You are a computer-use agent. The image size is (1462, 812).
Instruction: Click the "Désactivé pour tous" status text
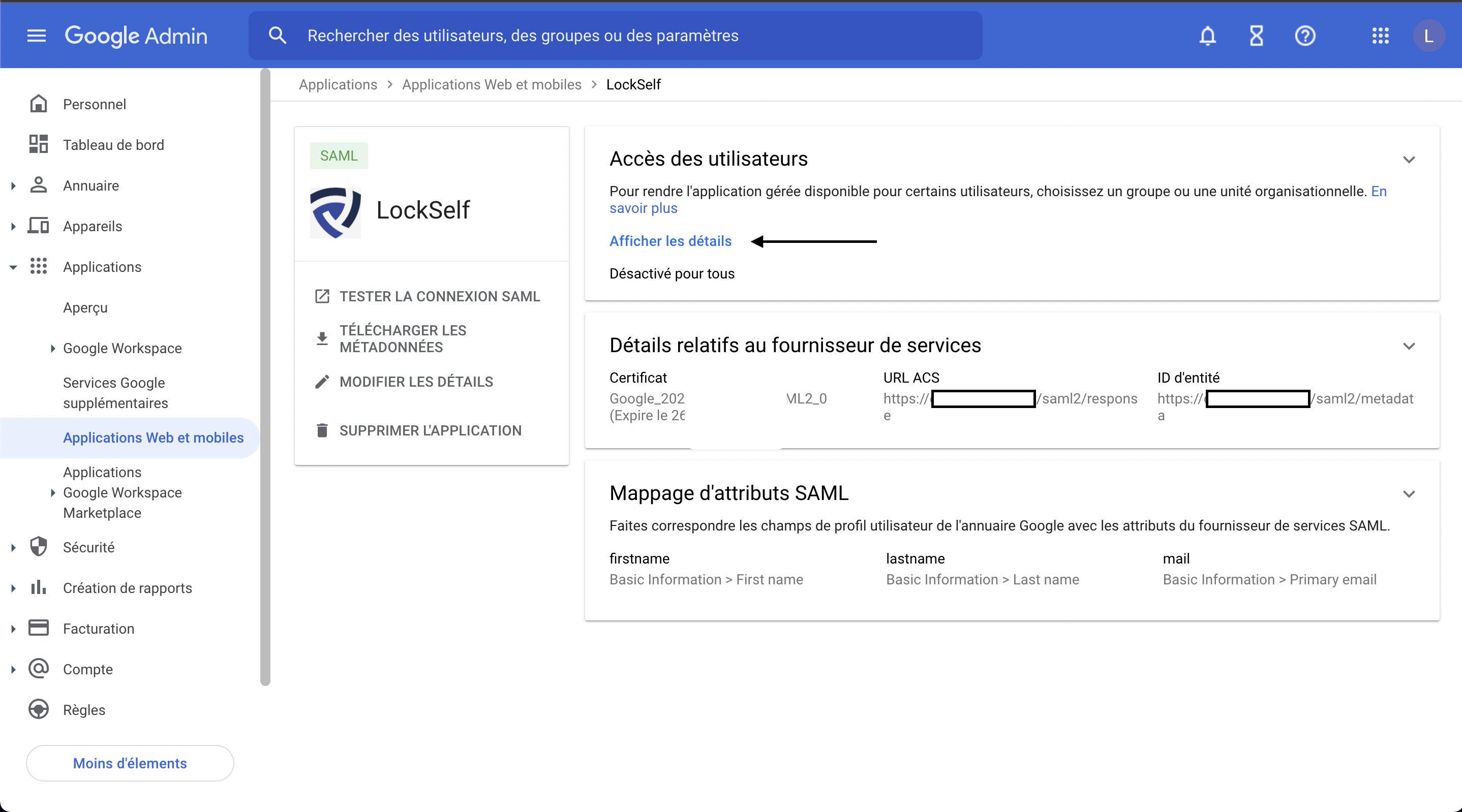click(672, 273)
